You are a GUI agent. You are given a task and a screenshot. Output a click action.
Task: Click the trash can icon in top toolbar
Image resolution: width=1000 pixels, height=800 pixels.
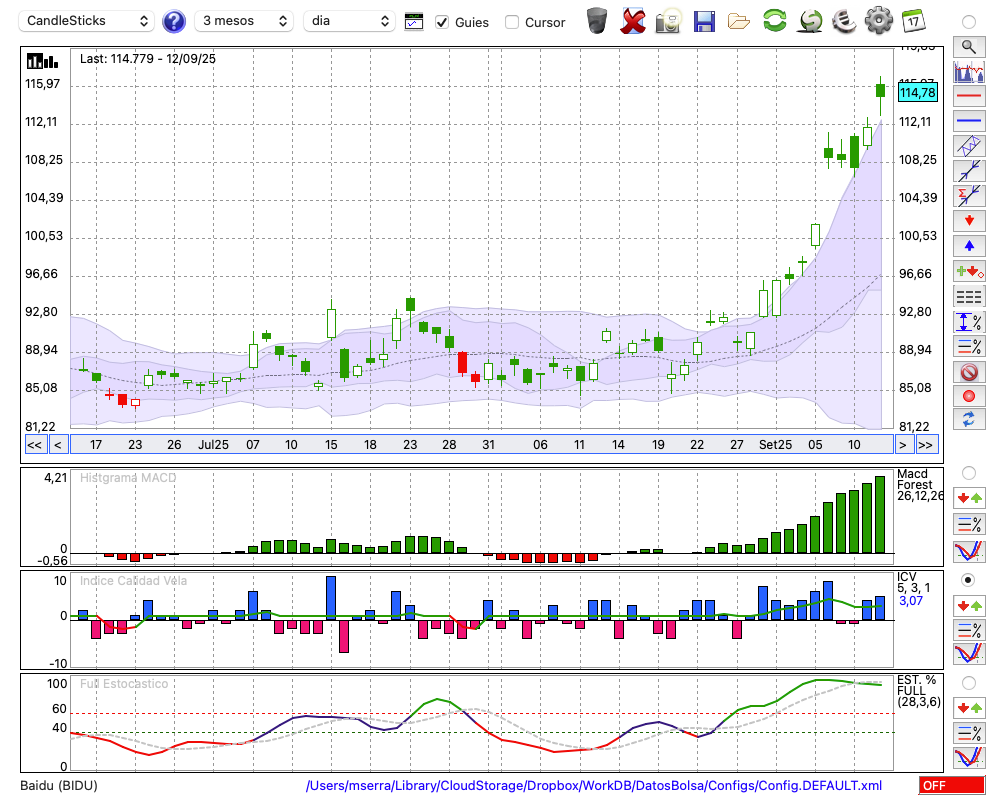click(x=597, y=21)
